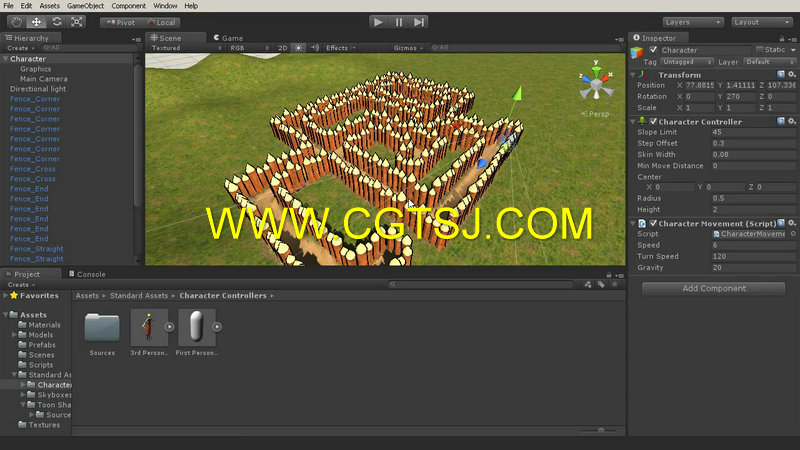The image size is (800, 450).
Task: Toggle Local handle rotation
Action: pos(161,22)
